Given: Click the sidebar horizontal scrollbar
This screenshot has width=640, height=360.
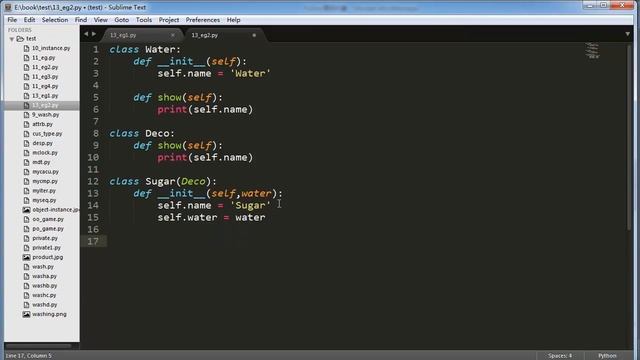Looking at the screenshot, I should pos(38,346).
